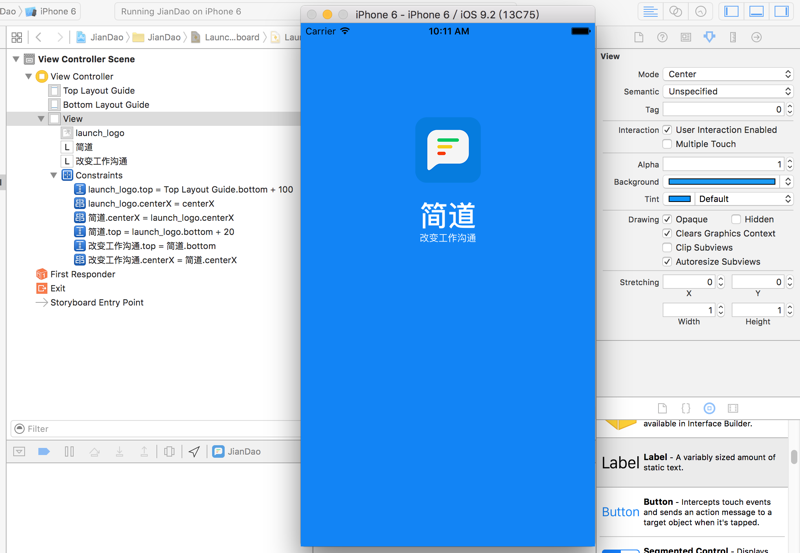Toggle the Debug area panel
Image resolution: width=800 pixels, height=553 pixels.
756,11
